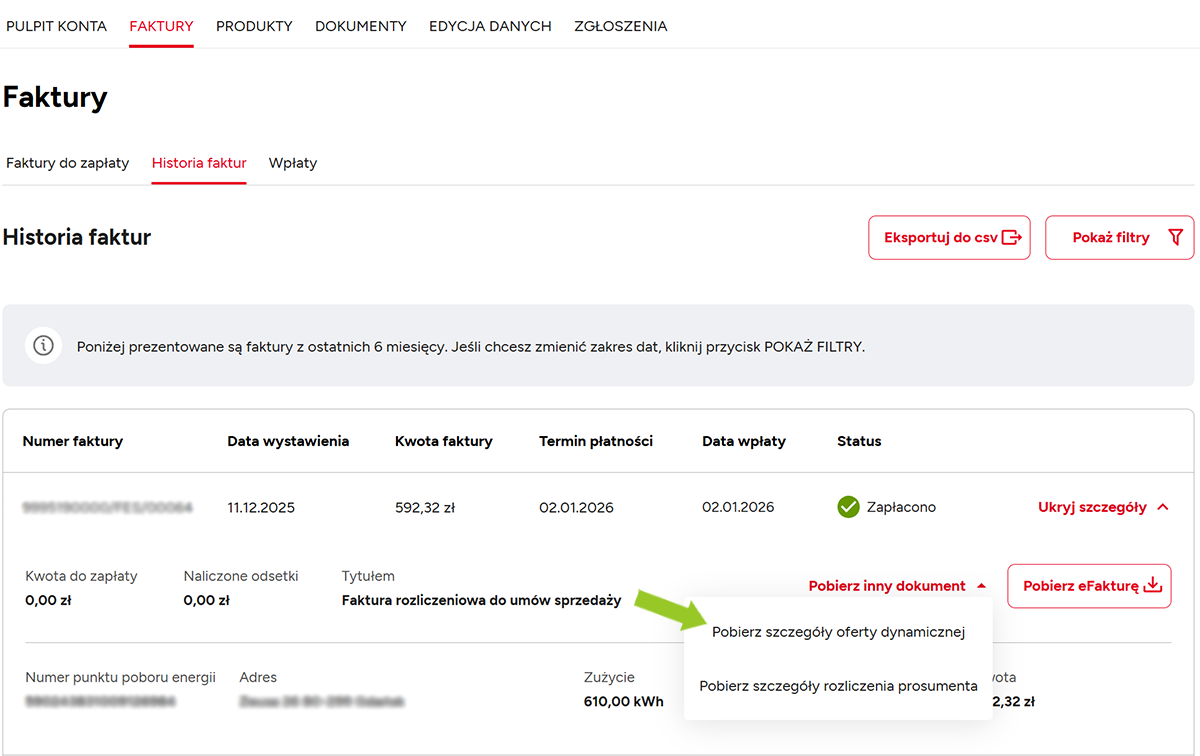The image size is (1200, 756).
Task: Click the blurred invoice number in the row
Action: pyautogui.click(x=107, y=508)
